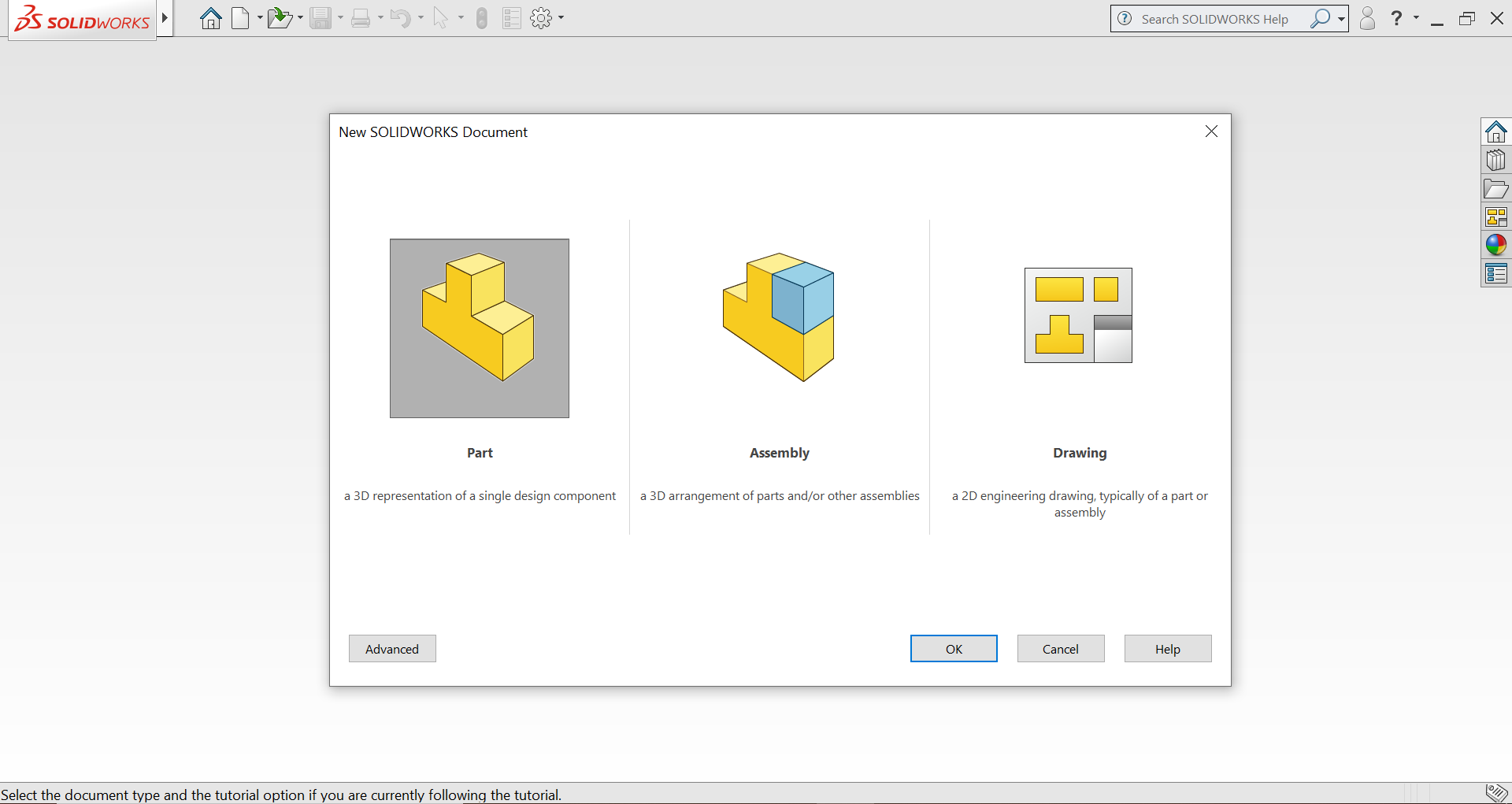This screenshot has height=804, width=1512.
Task: Open the Custom Properties pane
Action: (x=1496, y=272)
